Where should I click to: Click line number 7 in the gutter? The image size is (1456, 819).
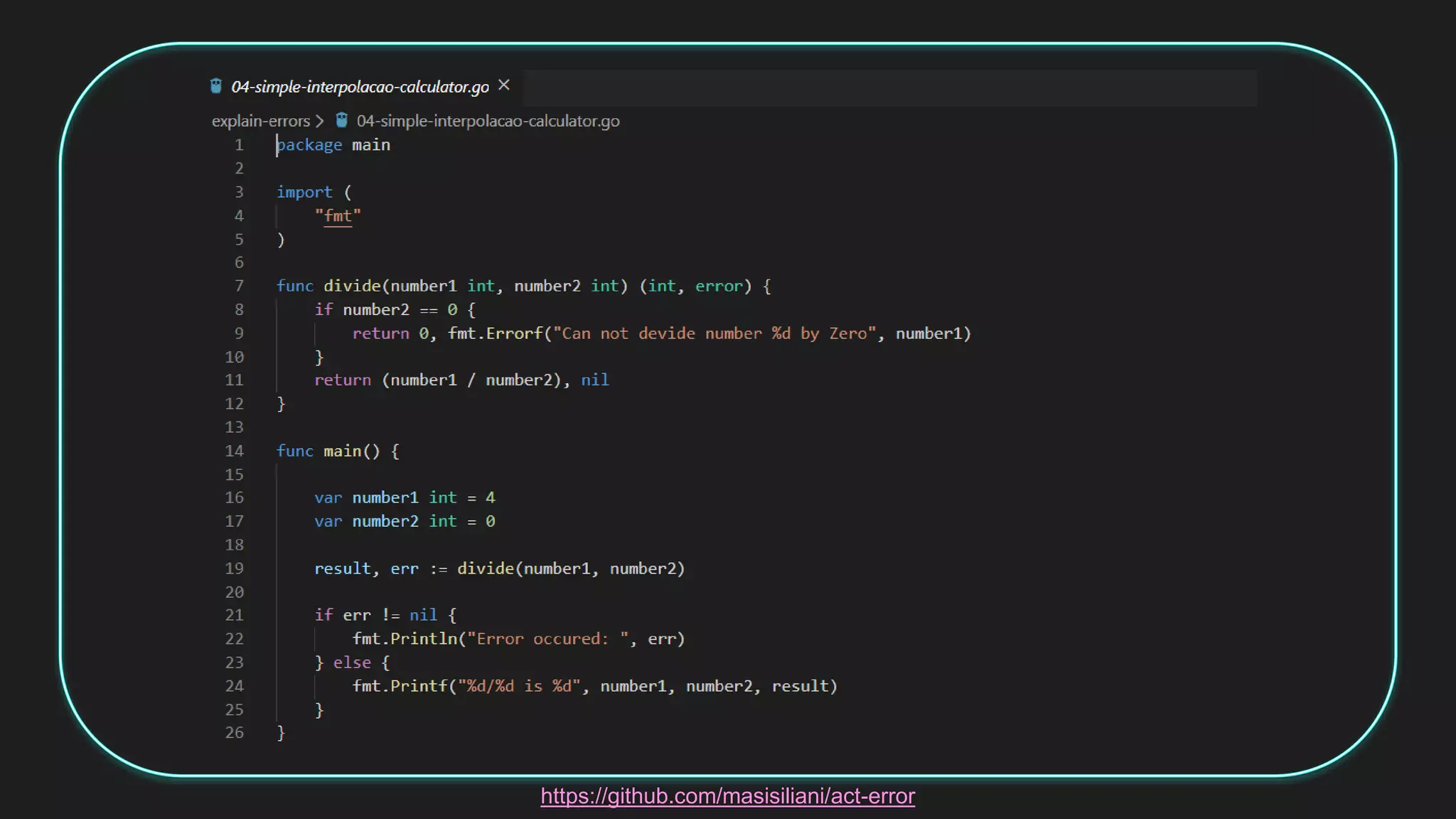coord(239,286)
